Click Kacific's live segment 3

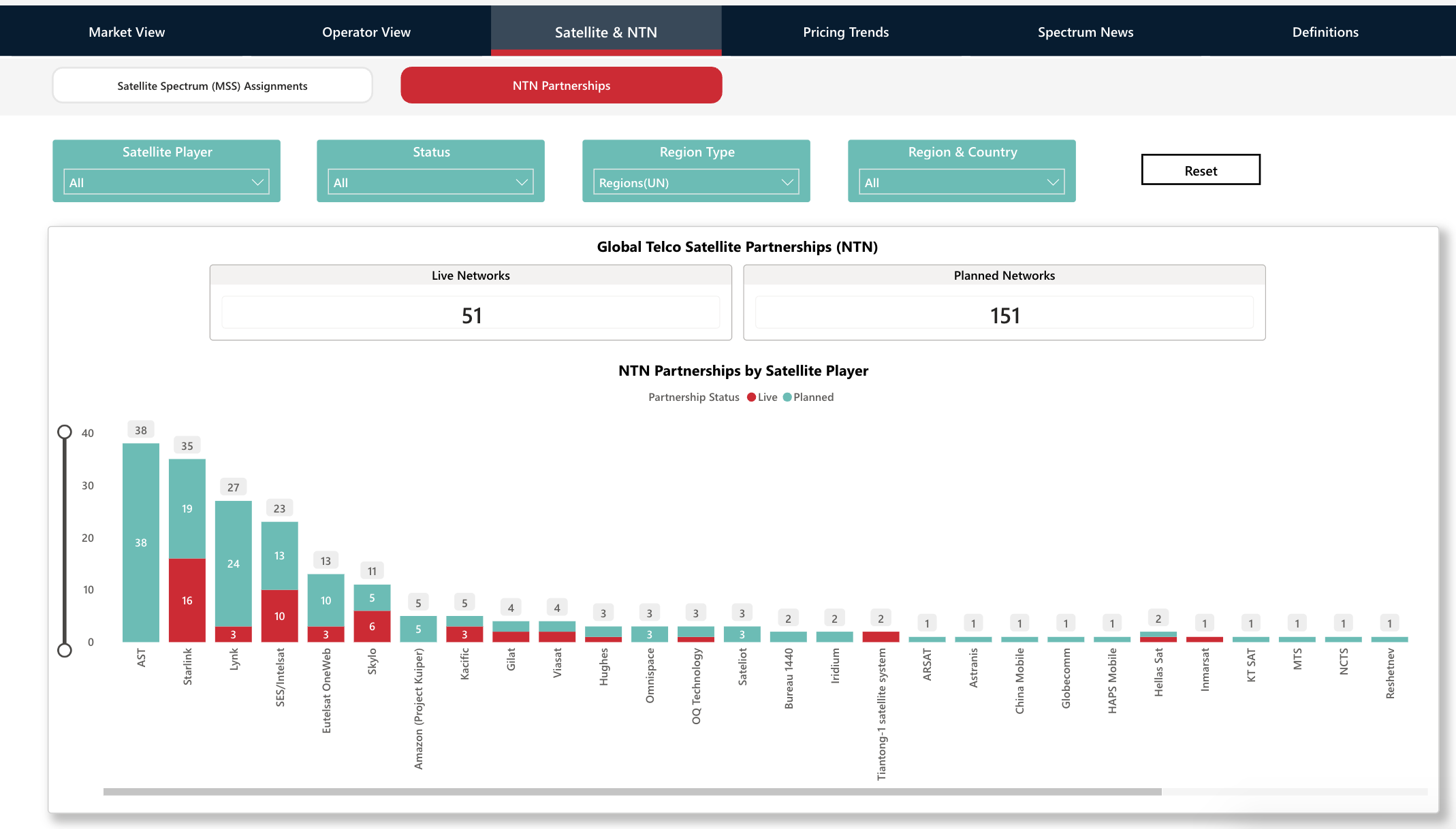464,634
